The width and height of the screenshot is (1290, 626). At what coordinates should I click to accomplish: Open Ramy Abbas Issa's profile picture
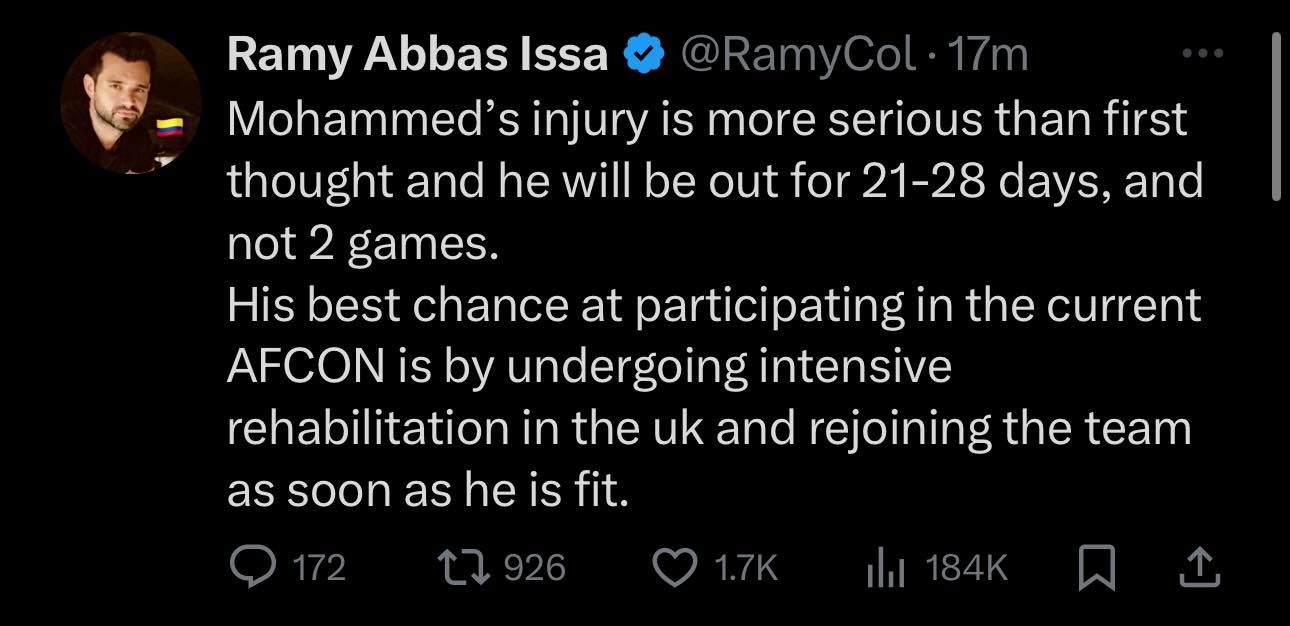pos(130,103)
